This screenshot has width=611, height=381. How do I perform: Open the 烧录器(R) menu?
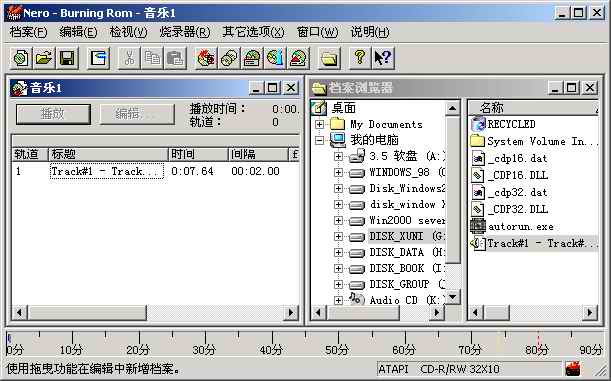point(185,32)
